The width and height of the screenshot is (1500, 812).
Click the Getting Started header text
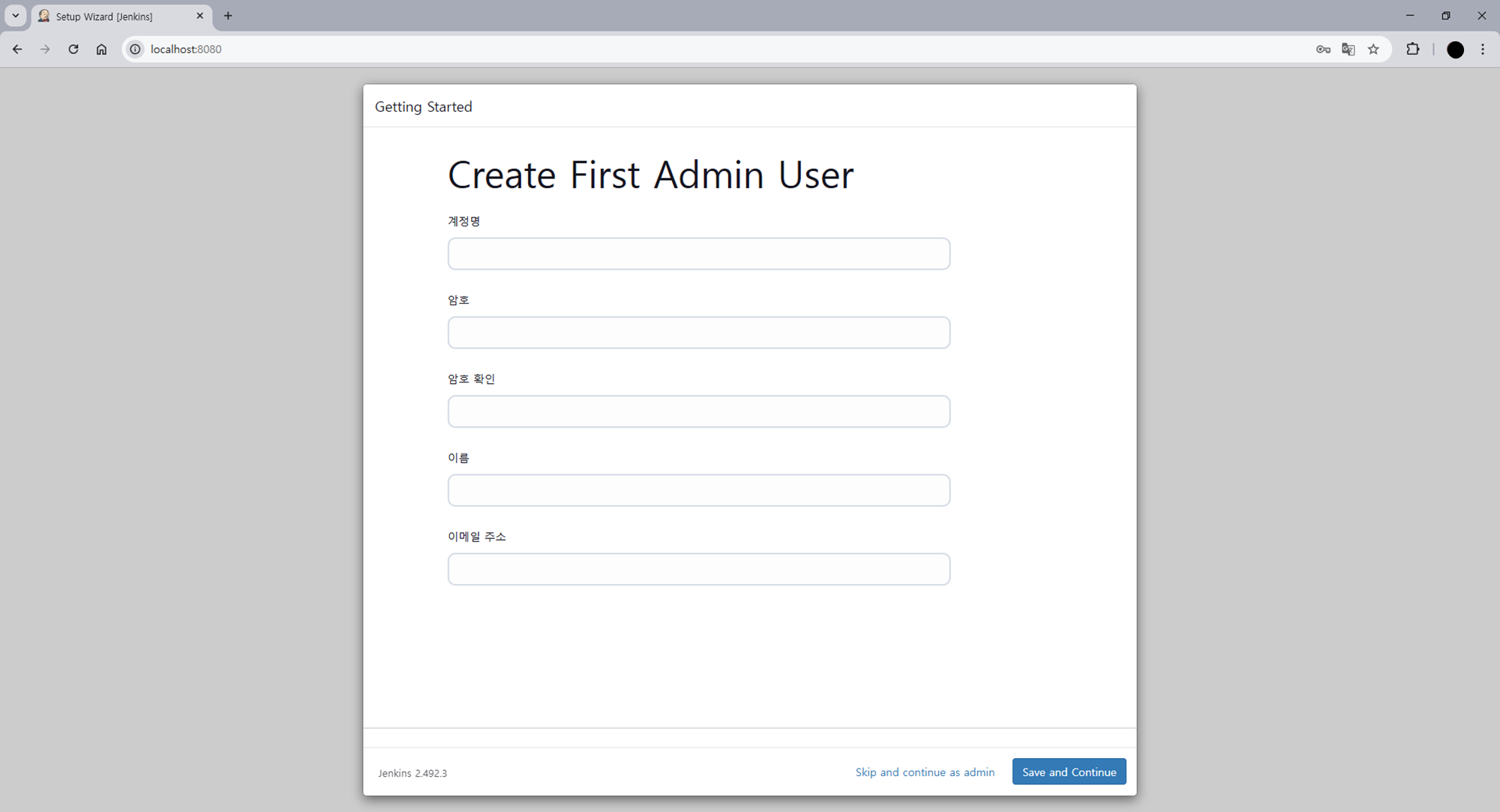coord(424,106)
